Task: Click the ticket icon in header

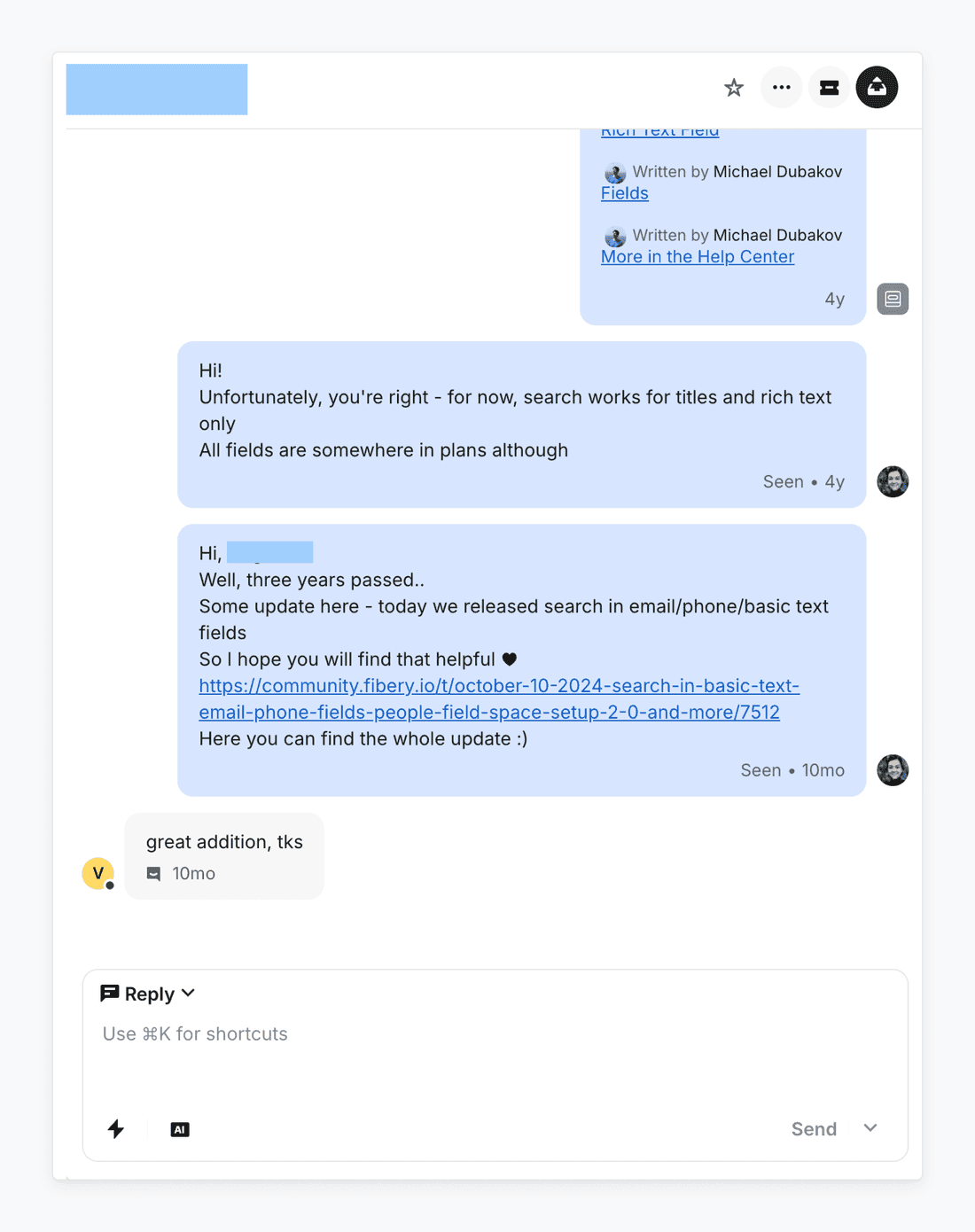Action: [x=830, y=88]
